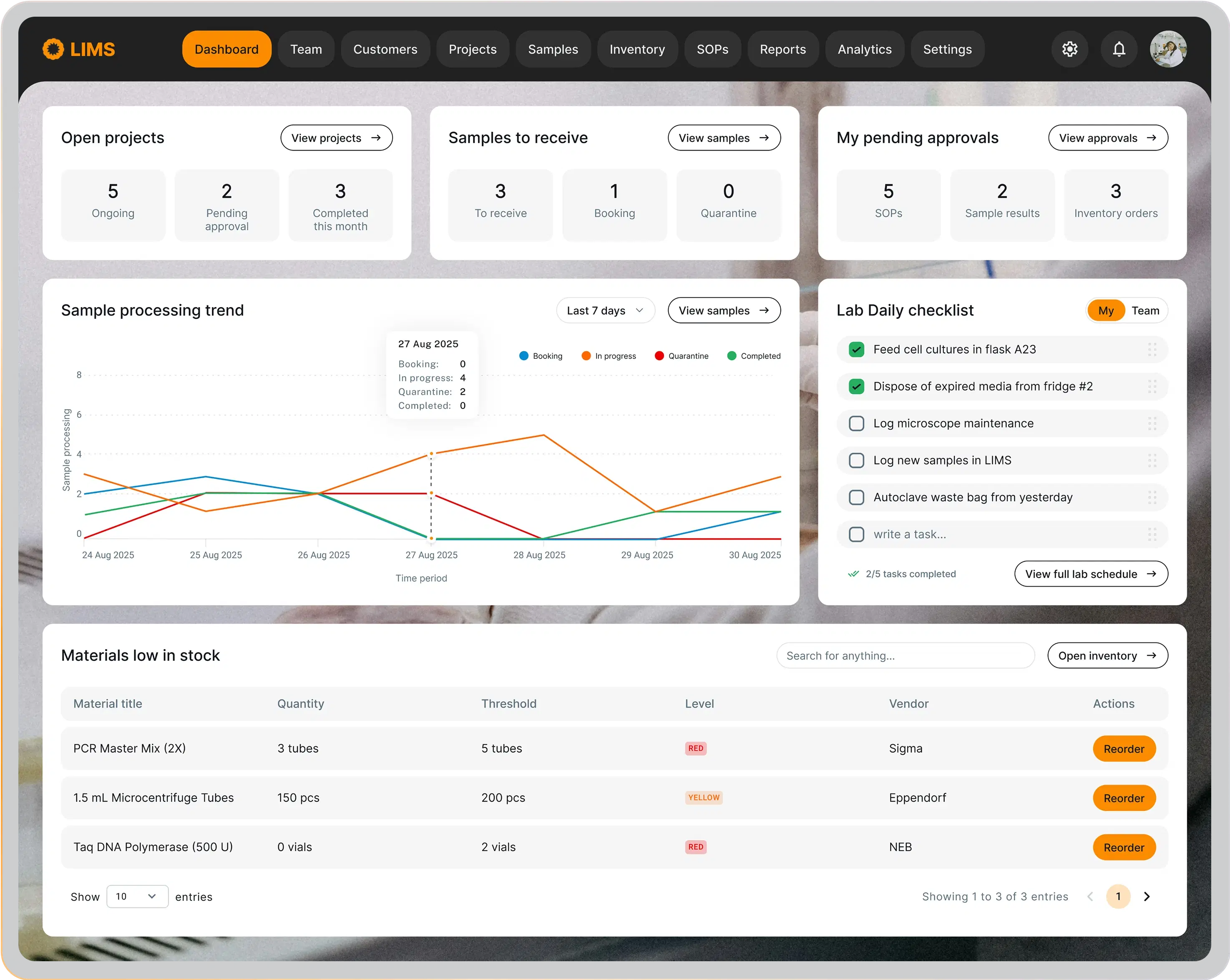Open the Analytics section

point(864,49)
